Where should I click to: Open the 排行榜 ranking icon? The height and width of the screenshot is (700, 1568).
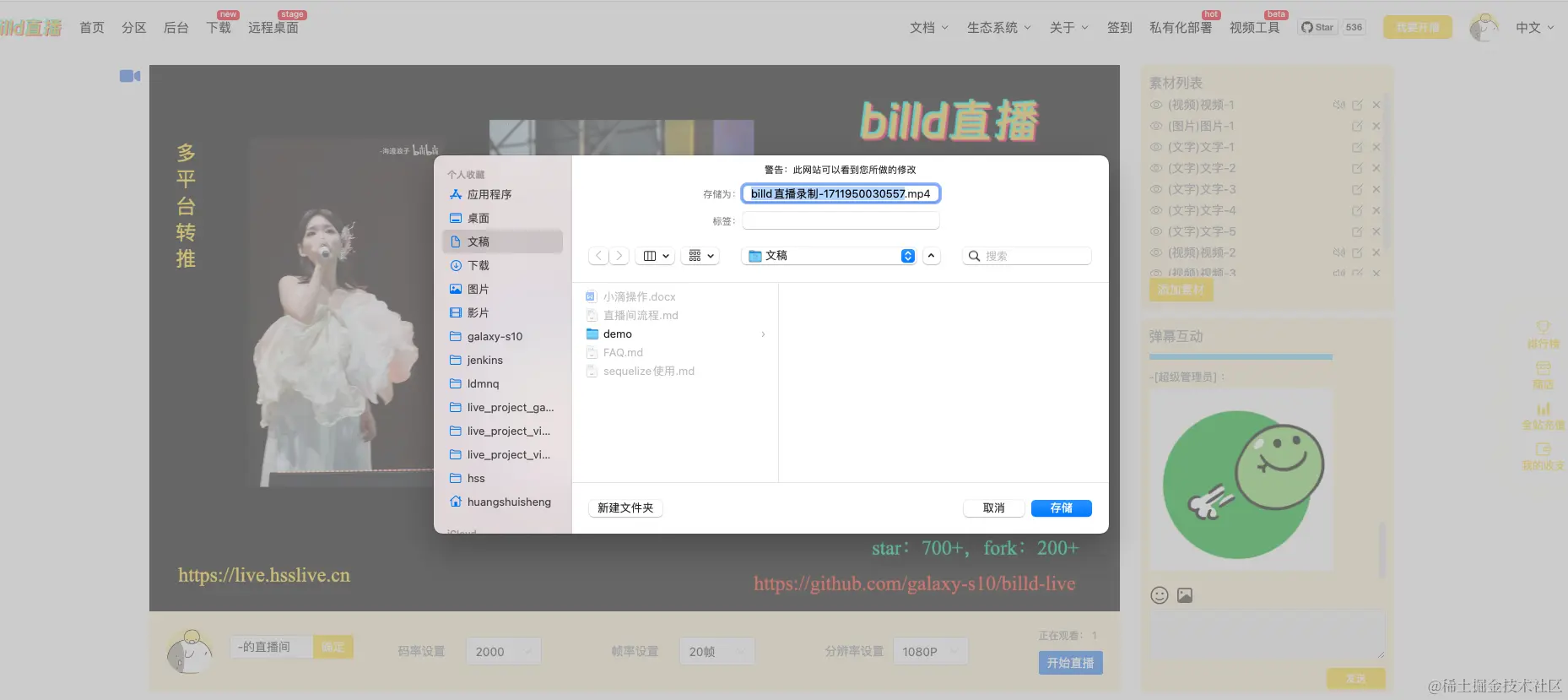click(x=1543, y=327)
